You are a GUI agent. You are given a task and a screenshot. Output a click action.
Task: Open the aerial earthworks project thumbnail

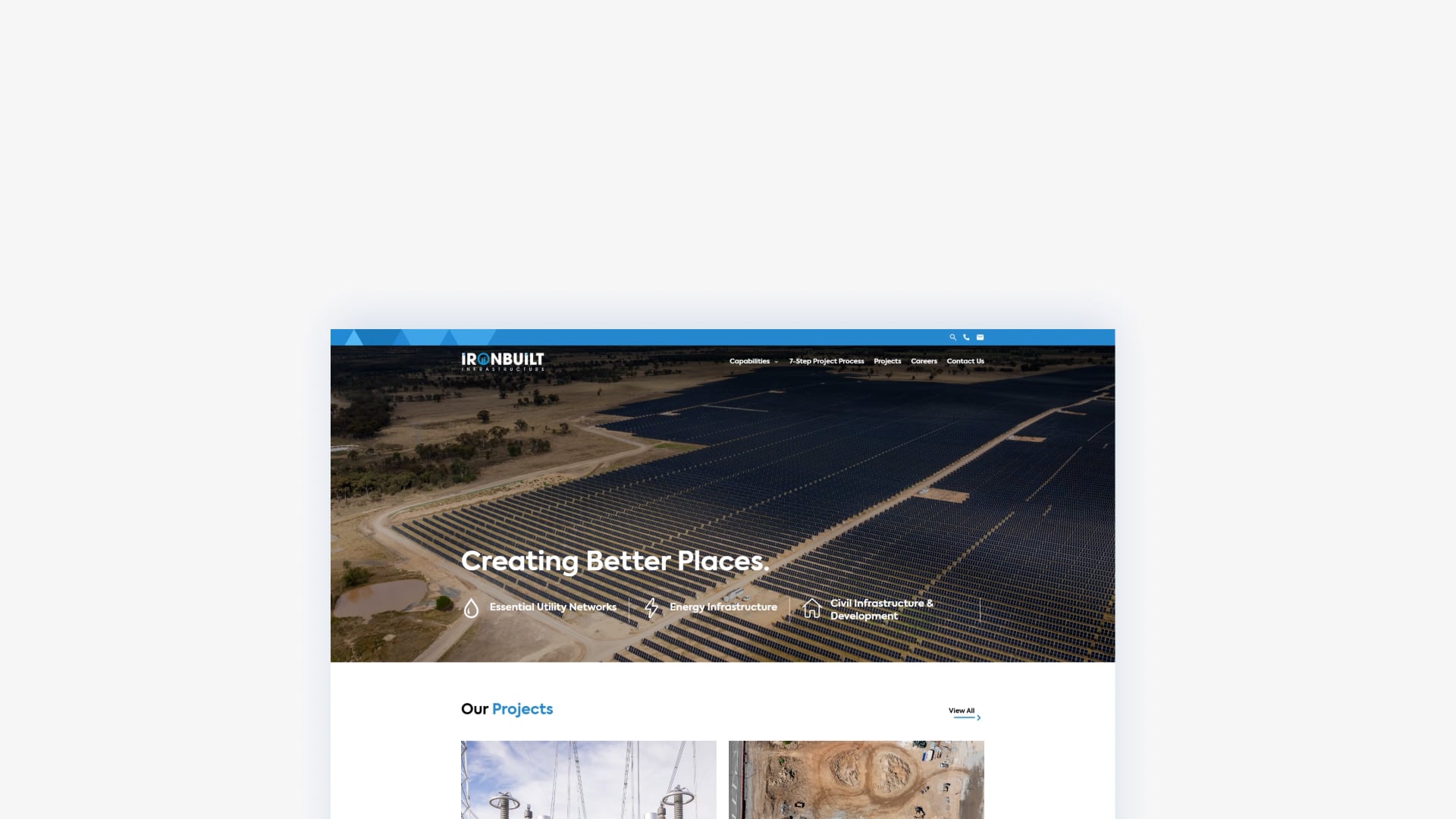[856, 780]
